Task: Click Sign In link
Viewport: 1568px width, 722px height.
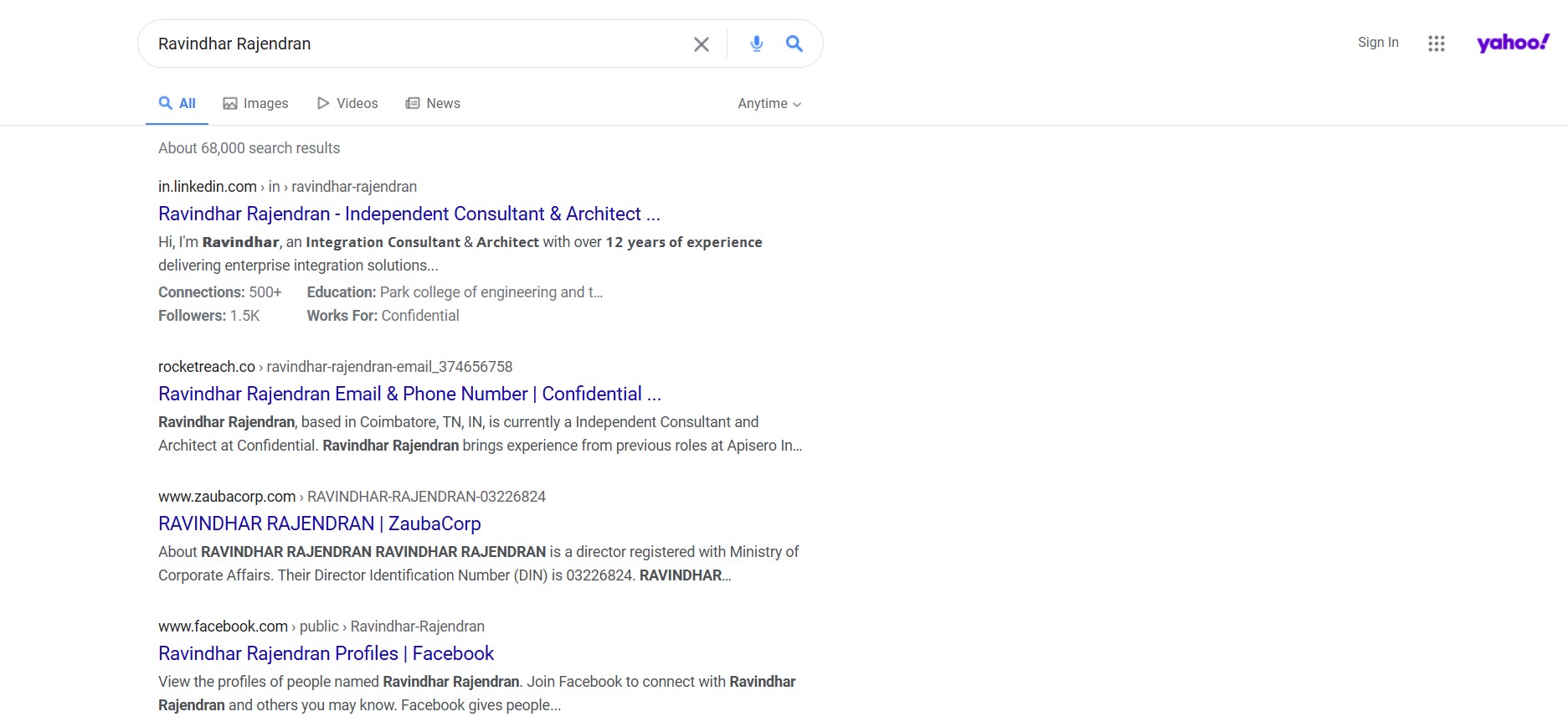Action: [x=1378, y=43]
